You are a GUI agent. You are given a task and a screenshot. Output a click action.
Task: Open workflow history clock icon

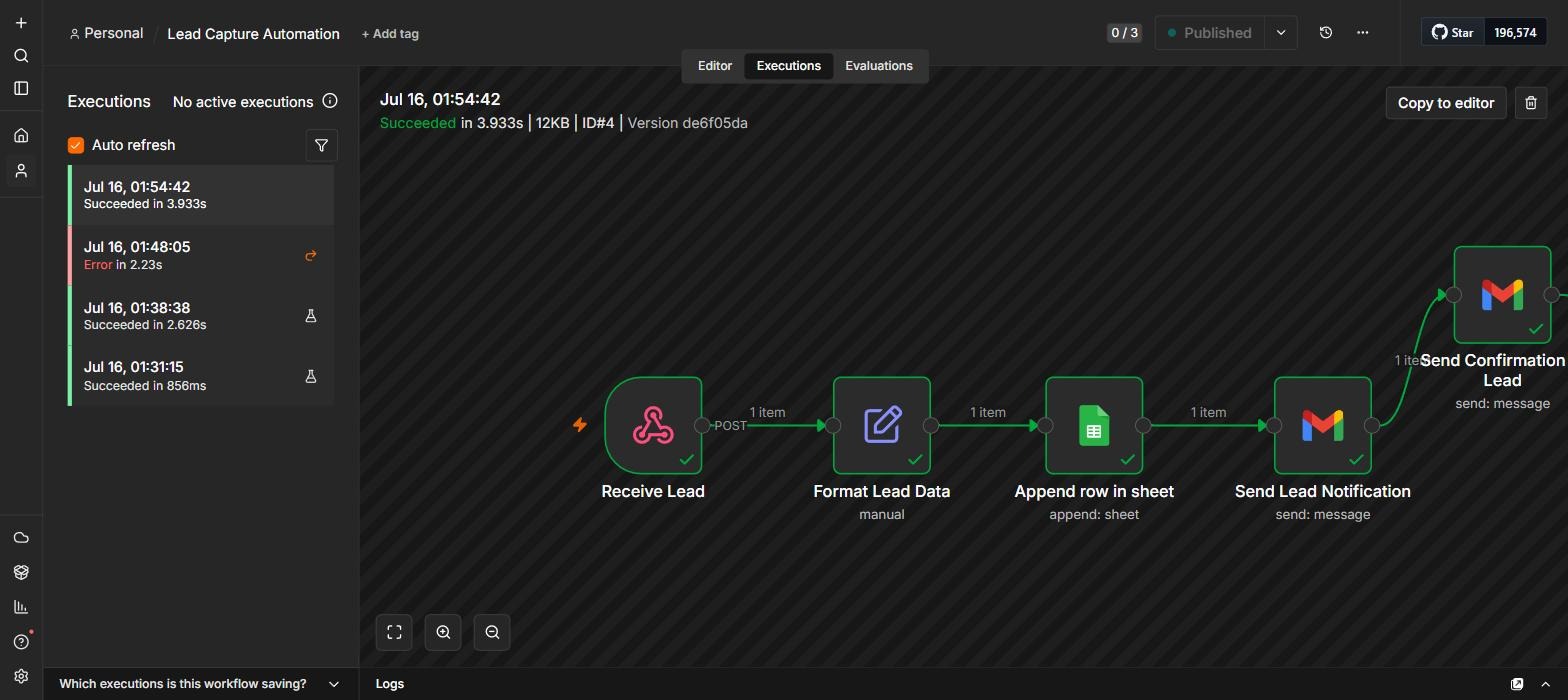click(1326, 32)
